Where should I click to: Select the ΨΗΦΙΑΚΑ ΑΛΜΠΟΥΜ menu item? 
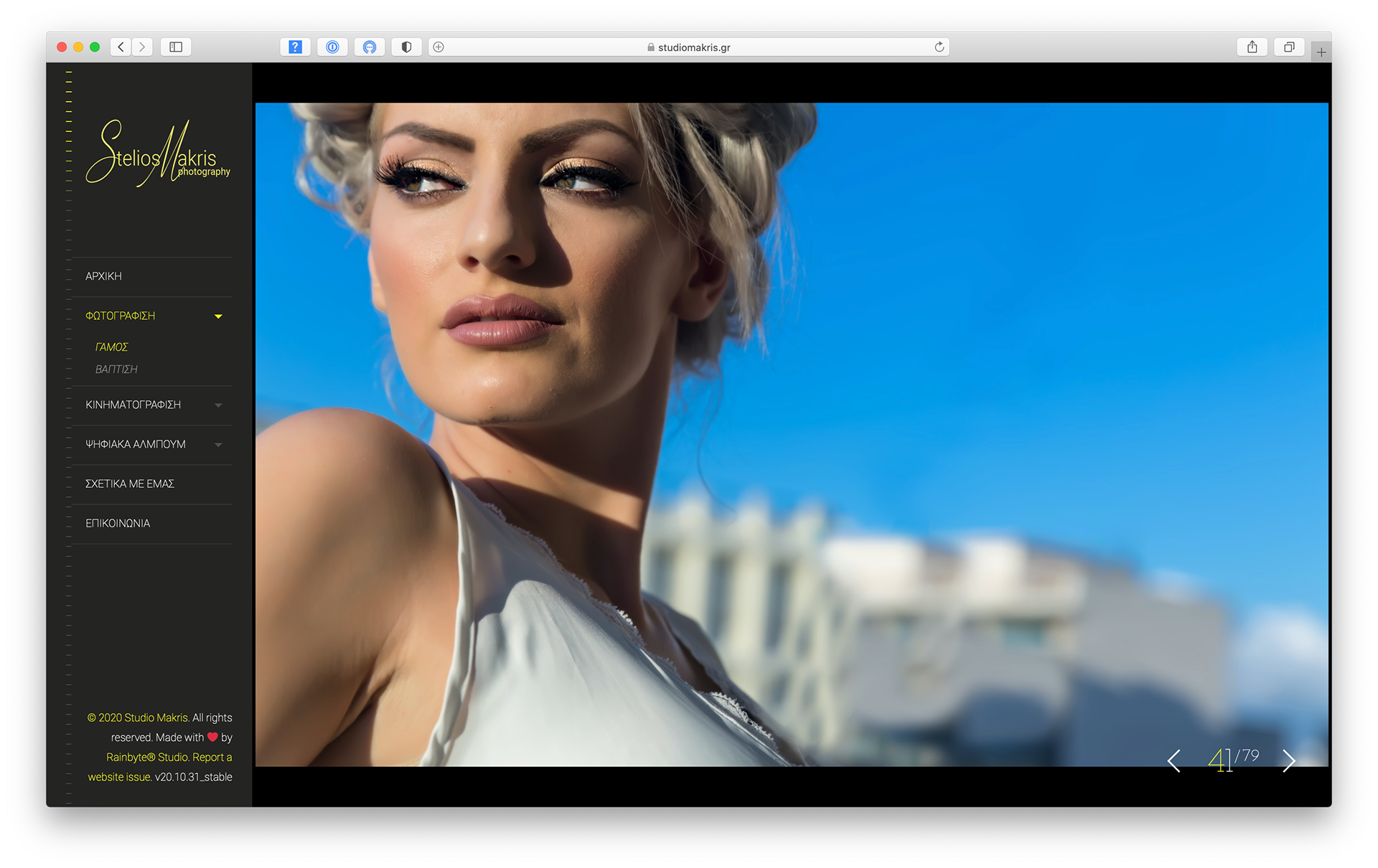point(135,444)
